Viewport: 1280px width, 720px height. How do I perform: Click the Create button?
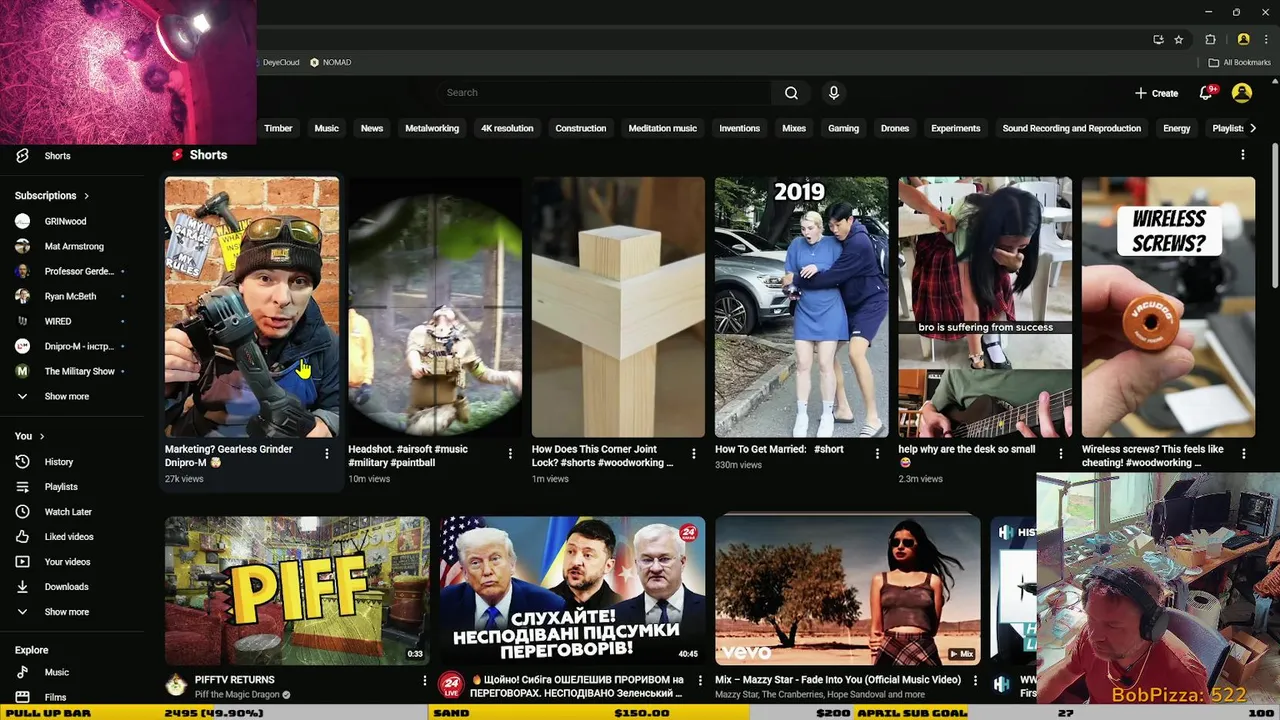click(x=1156, y=93)
